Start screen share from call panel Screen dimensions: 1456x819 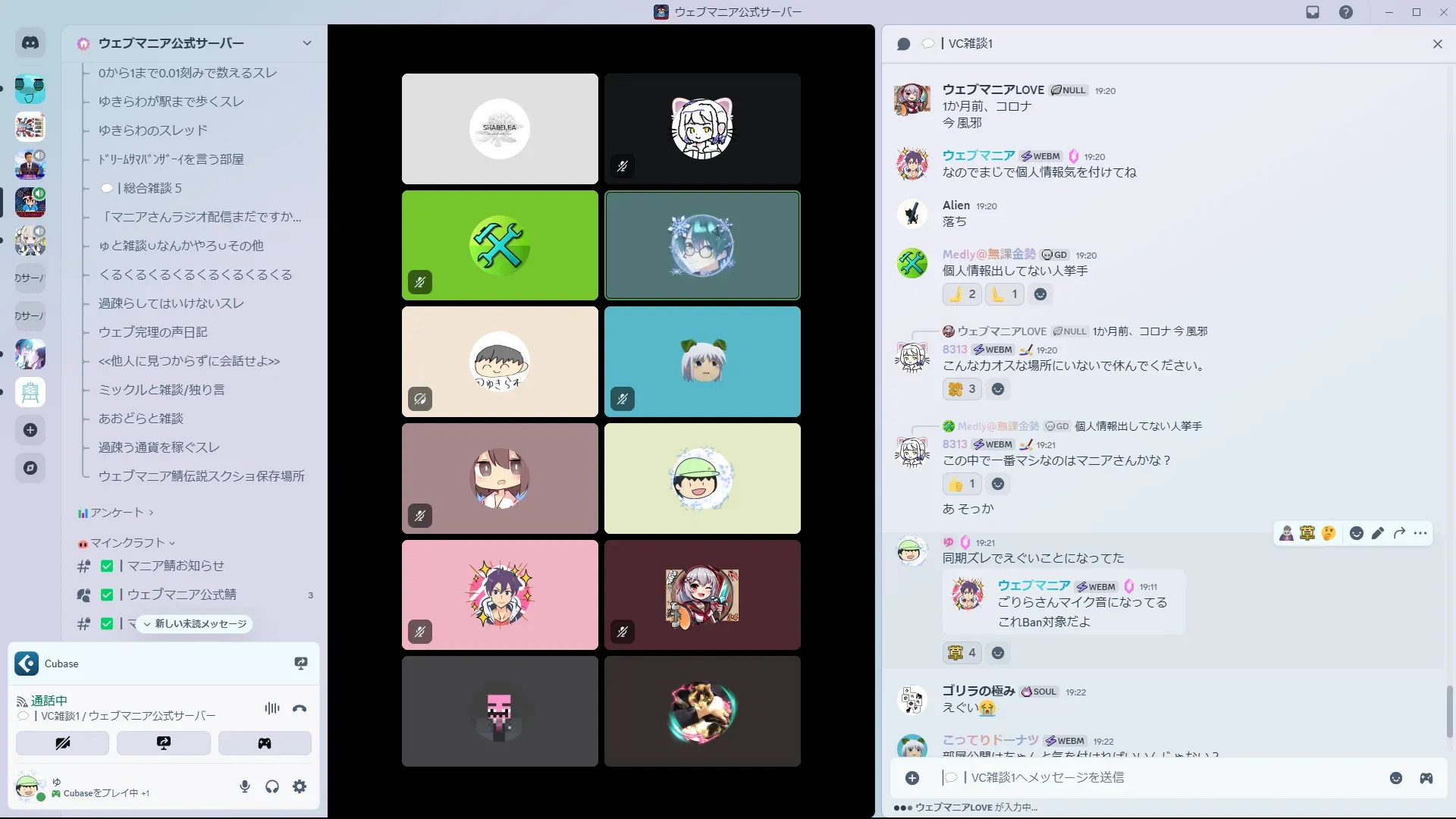click(163, 743)
